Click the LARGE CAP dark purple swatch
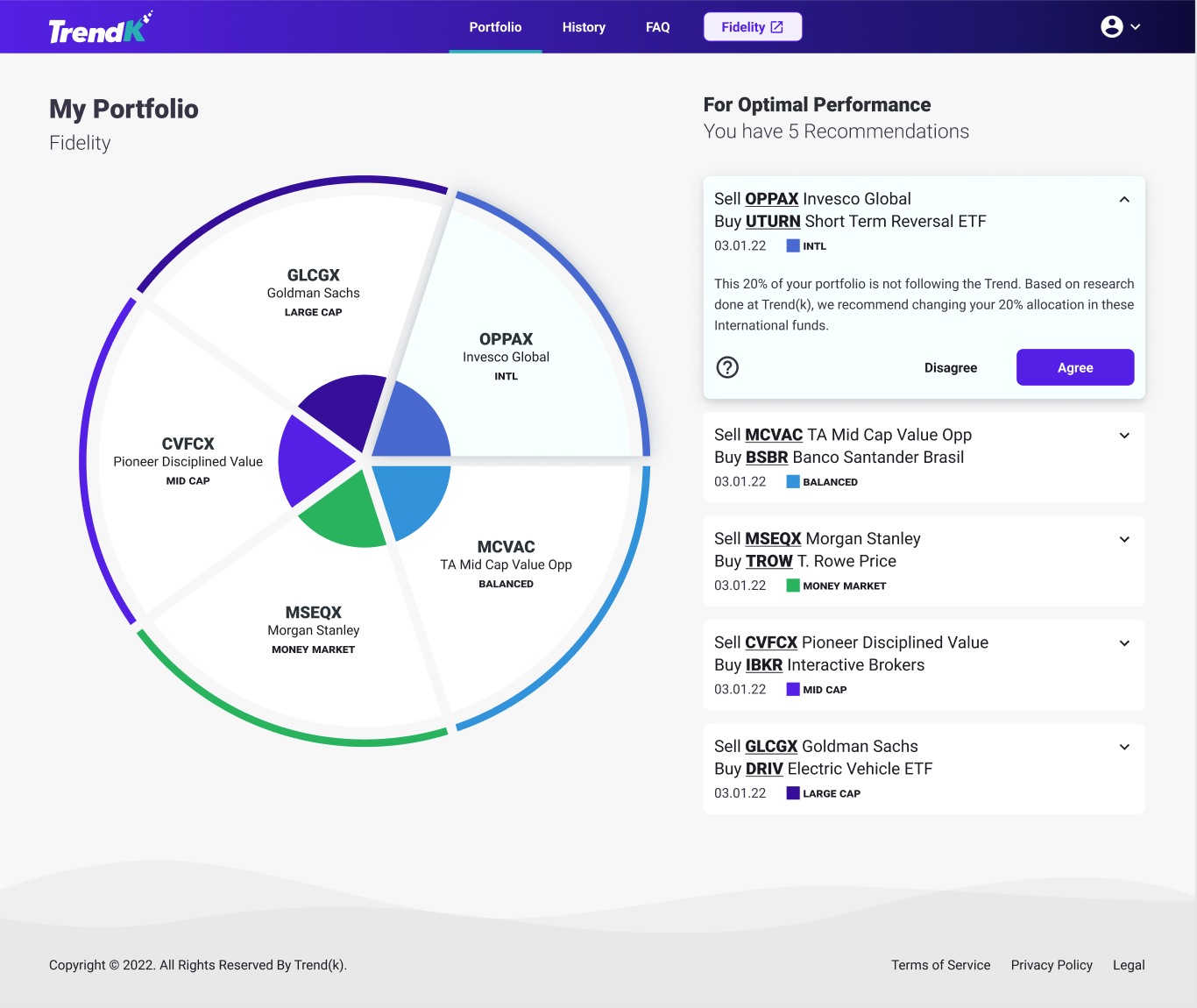1197x1008 pixels. coord(793,793)
